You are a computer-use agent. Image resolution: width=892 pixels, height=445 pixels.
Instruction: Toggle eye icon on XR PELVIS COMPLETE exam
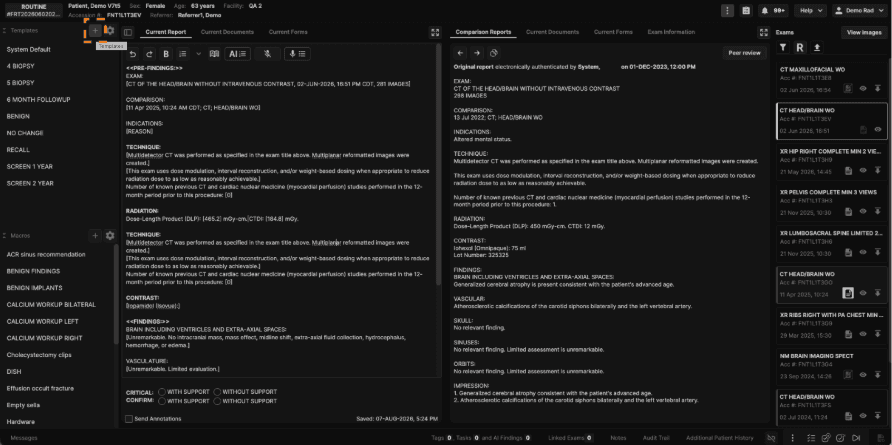863,211
